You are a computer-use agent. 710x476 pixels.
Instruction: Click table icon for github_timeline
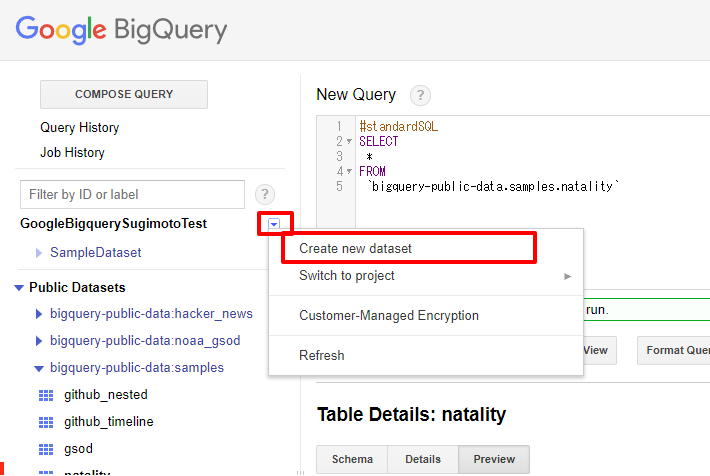[46, 422]
